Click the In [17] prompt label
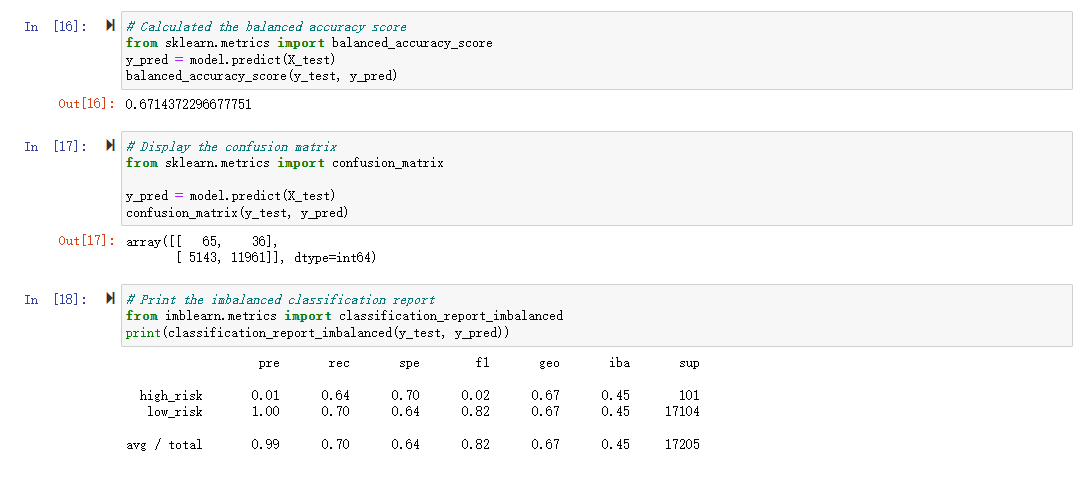 [56, 146]
